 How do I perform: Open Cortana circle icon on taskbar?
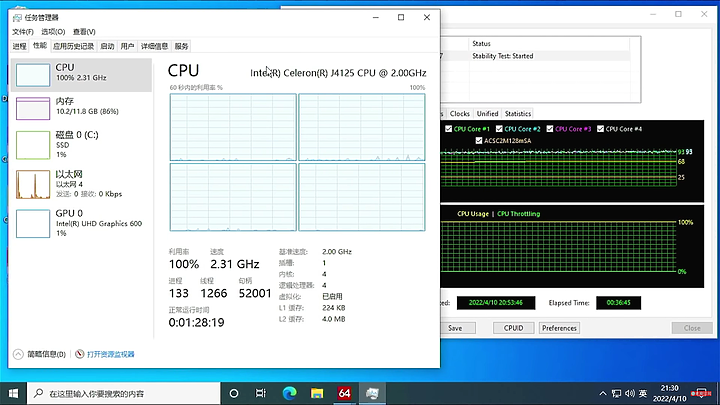[234, 394]
